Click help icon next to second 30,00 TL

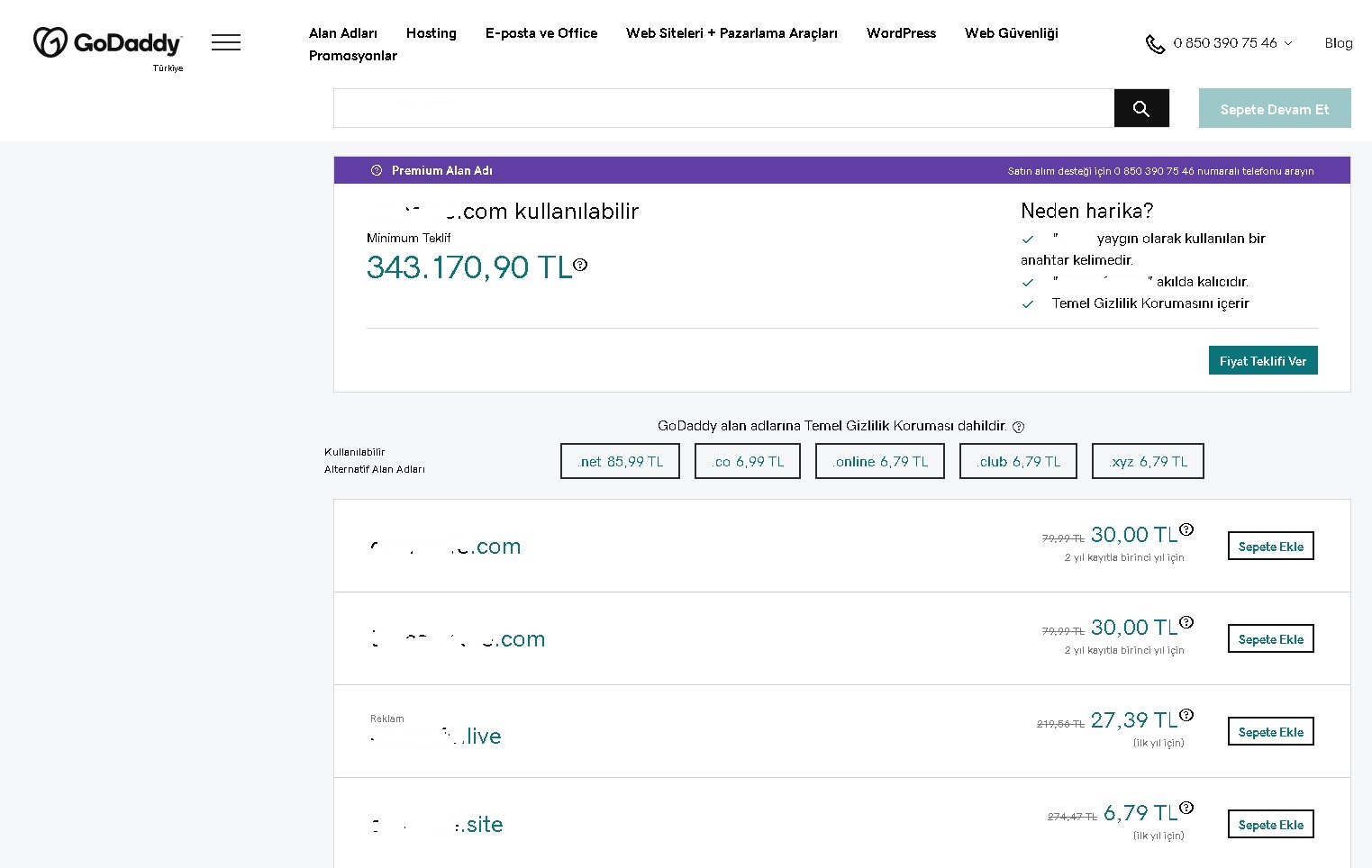click(1186, 622)
